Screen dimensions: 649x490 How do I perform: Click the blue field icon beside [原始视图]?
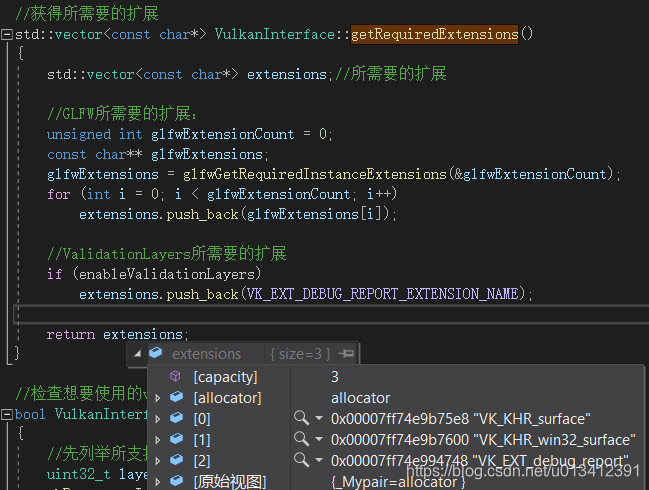(x=177, y=480)
